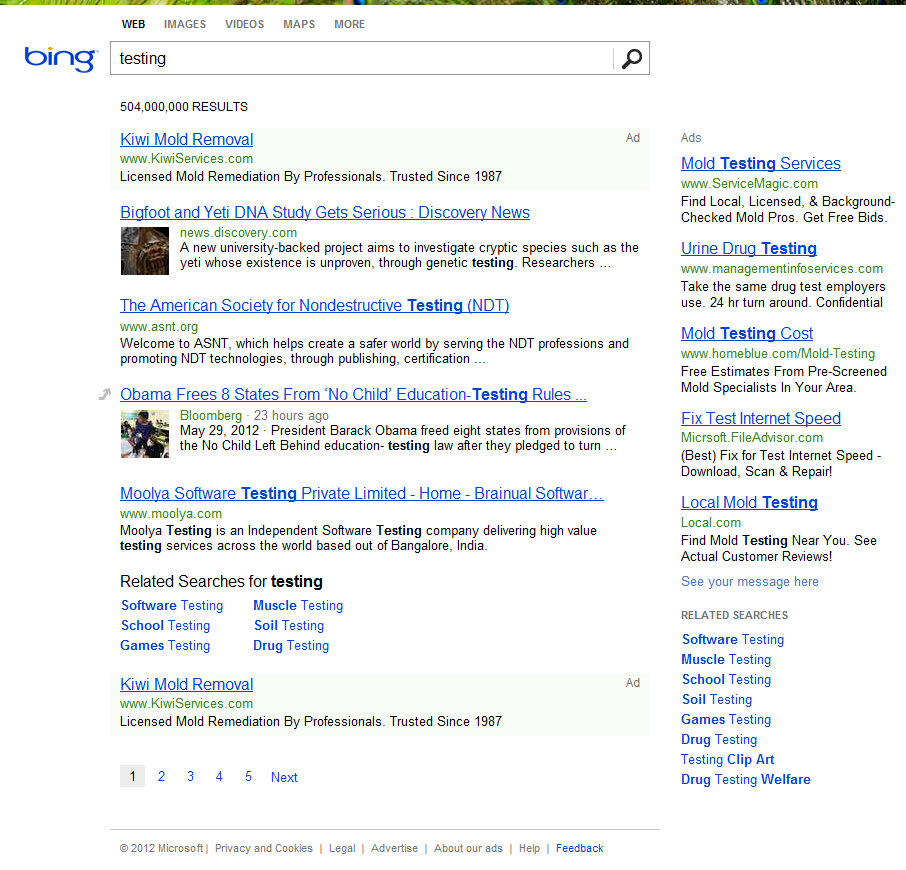Open the bottom Kiwi Mold Removal ad
This screenshot has width=906, height=870.
[187, 685]
